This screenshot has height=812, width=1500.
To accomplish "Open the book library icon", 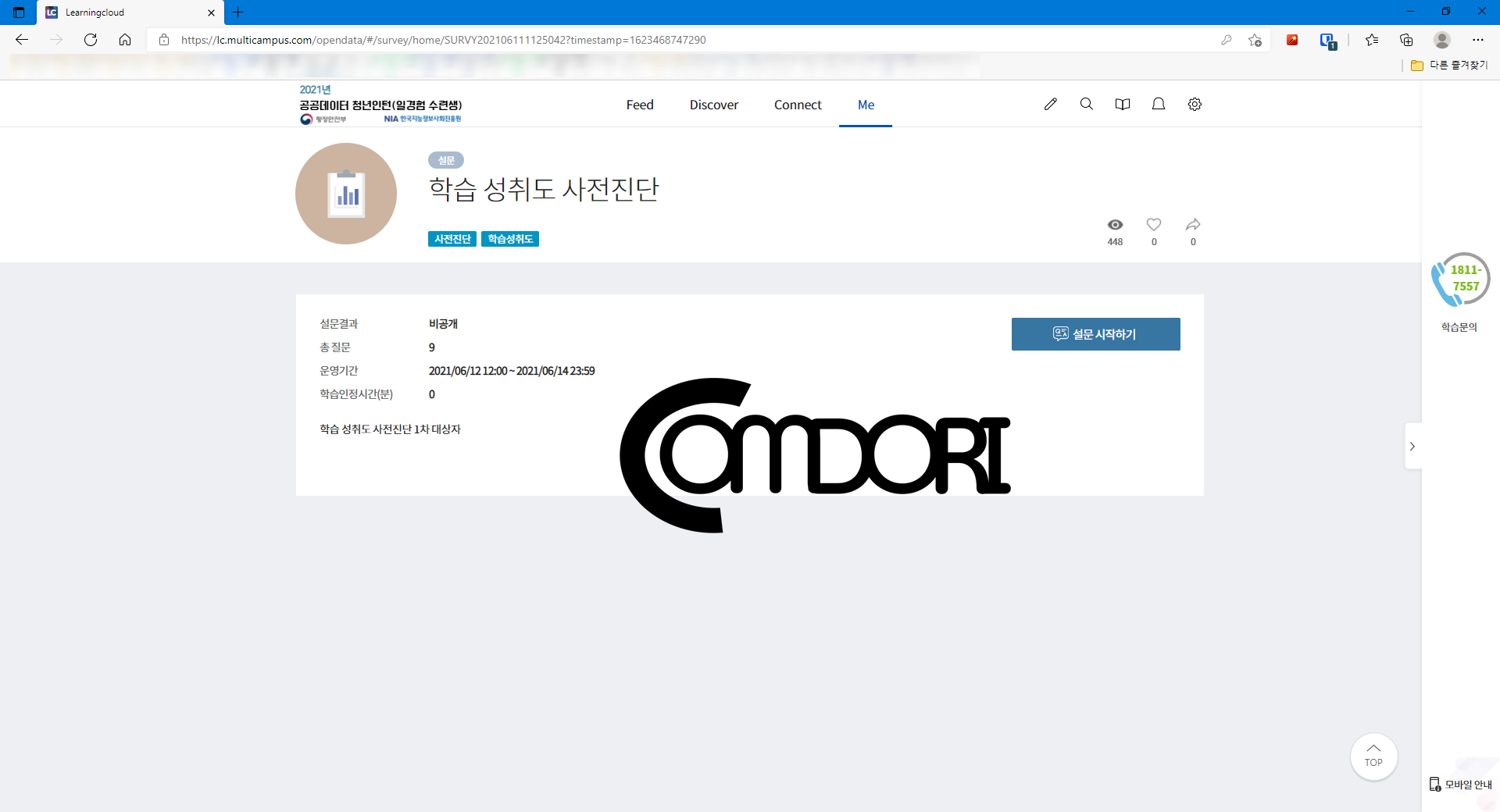I will (1122, 104).
